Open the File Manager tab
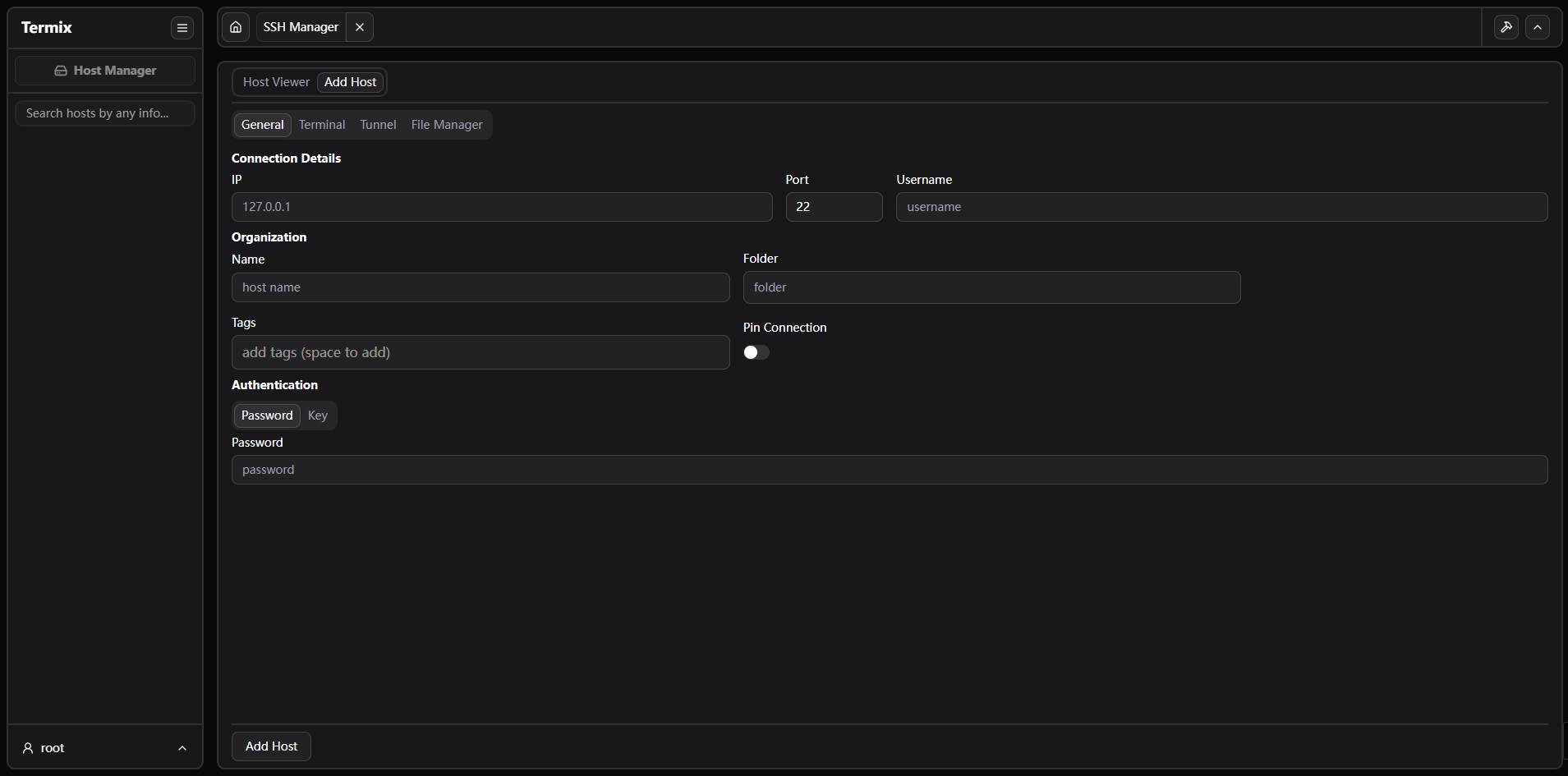The width and height of the screenshot is (1568, 776). pos(447,125)
